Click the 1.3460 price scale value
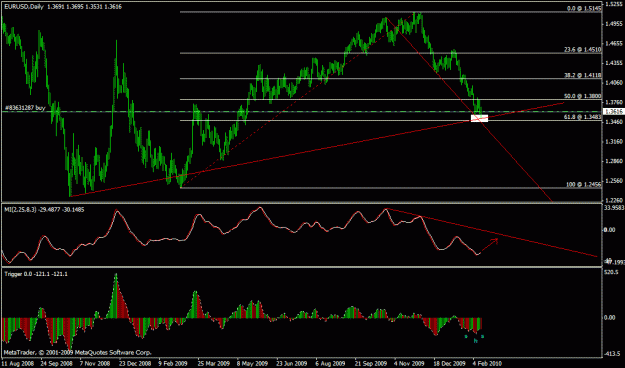Viewport: 625px width, 368px height. point(614,122)
